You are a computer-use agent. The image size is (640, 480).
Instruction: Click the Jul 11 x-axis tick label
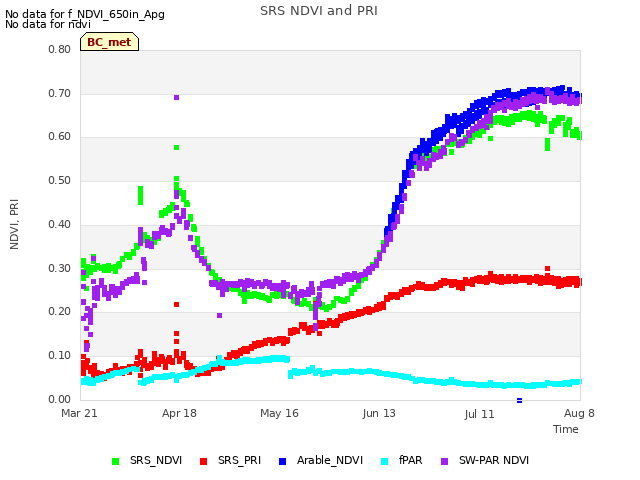pos(479,414)
